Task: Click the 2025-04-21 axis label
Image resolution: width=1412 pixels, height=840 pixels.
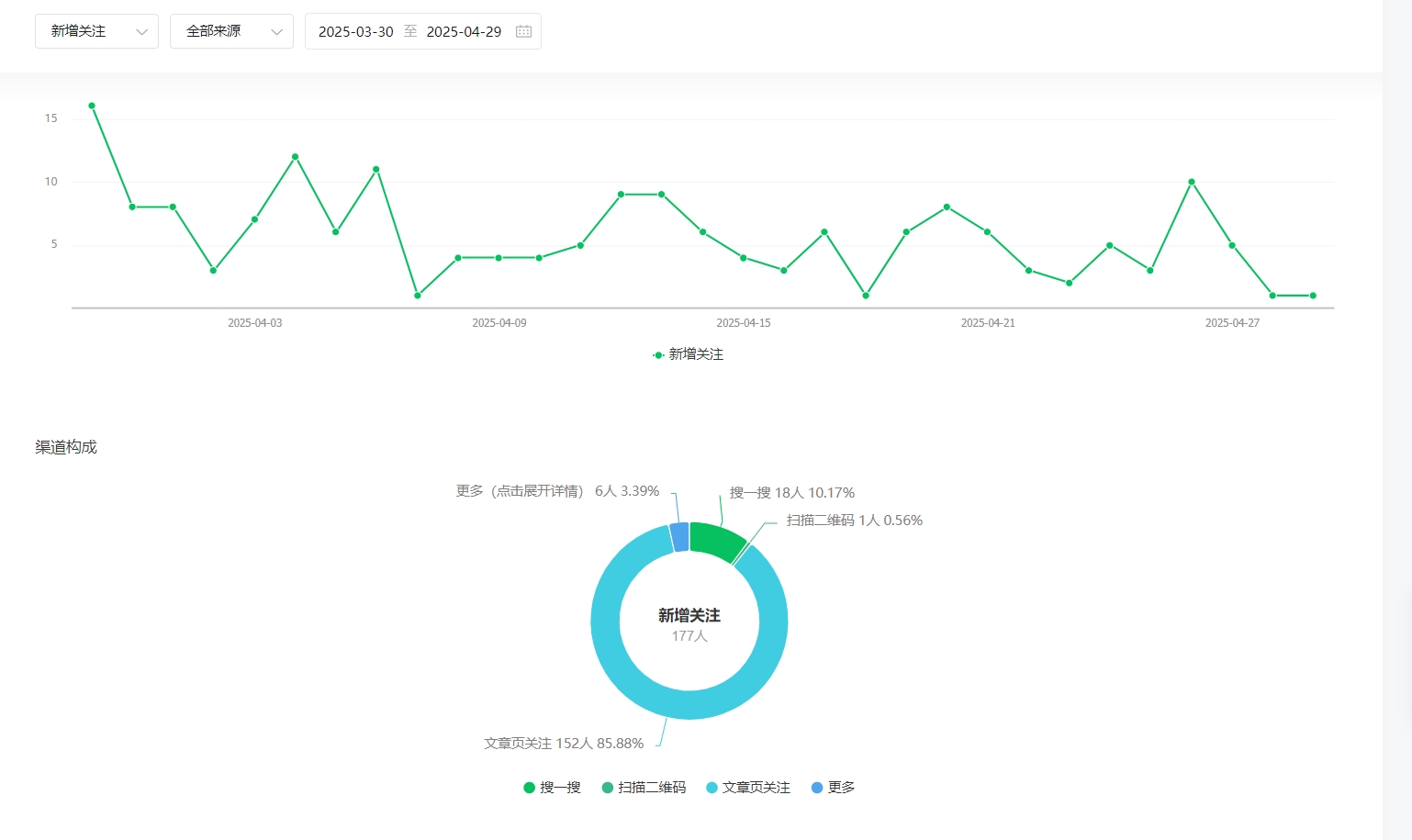Action: pyautogui.click(x=988, y=323)
